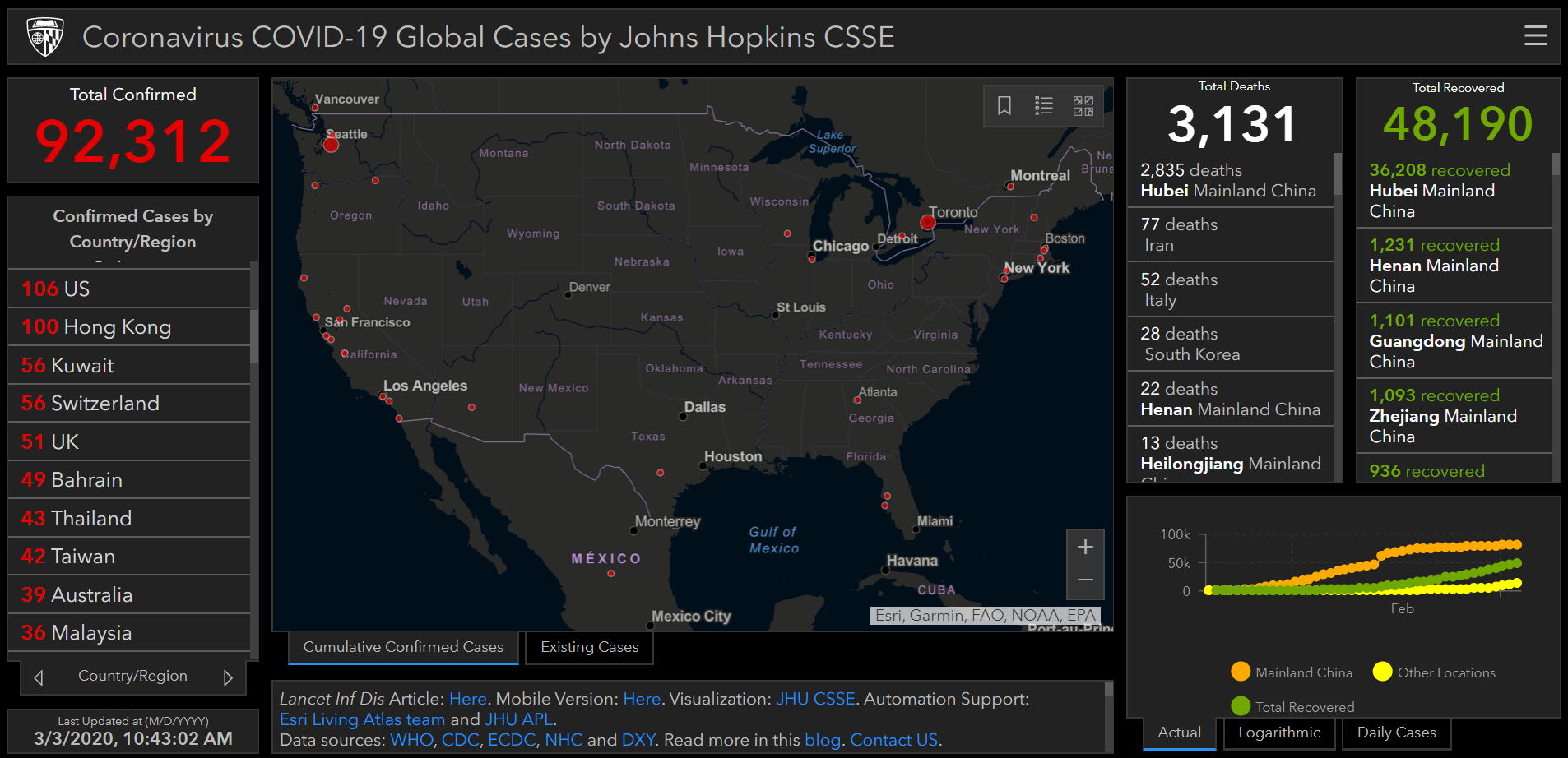Select 28 deaths South Korea row
The height and width of the screenshot is (758, 1568).
(1230, 344)
